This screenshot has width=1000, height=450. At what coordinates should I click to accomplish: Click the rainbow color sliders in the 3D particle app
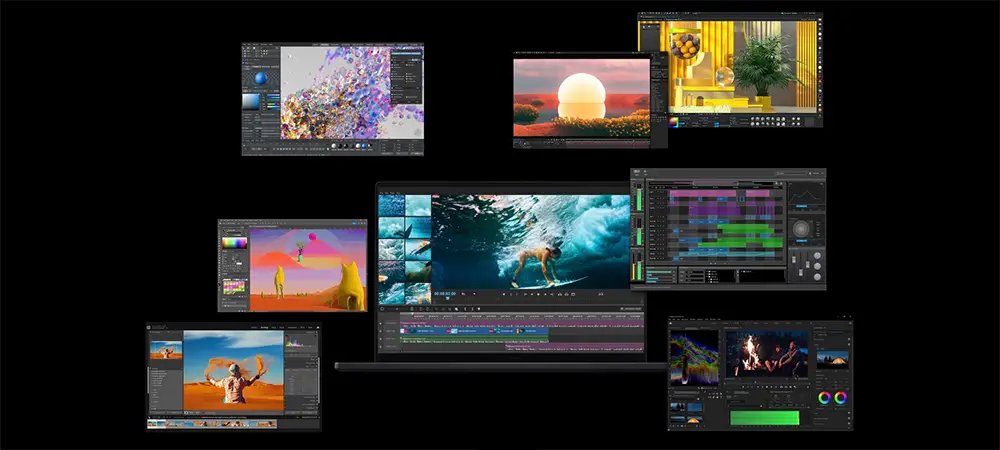272,102
